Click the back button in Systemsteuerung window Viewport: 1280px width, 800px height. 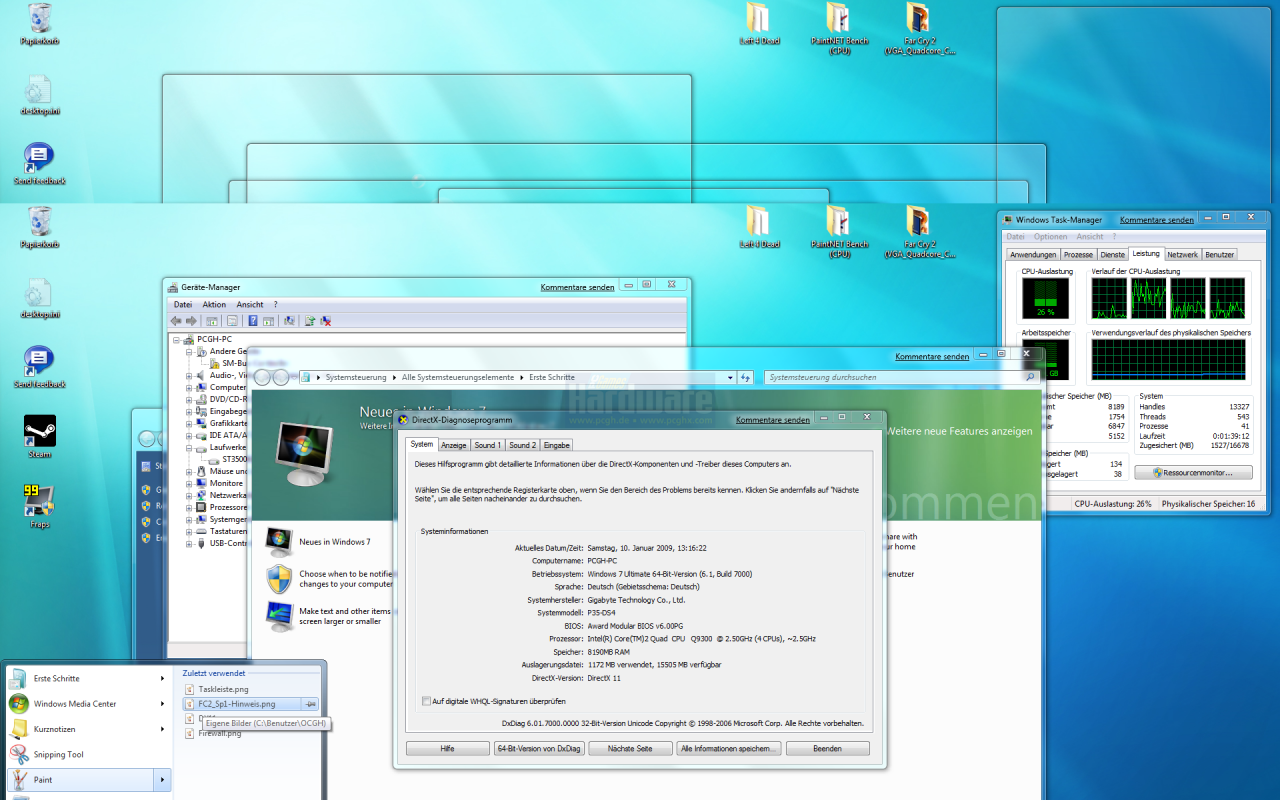(263, 377)
